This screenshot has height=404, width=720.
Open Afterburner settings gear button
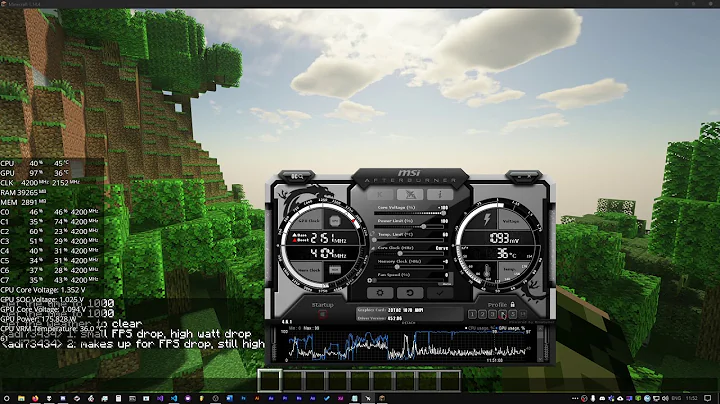[x=380, y=293]
